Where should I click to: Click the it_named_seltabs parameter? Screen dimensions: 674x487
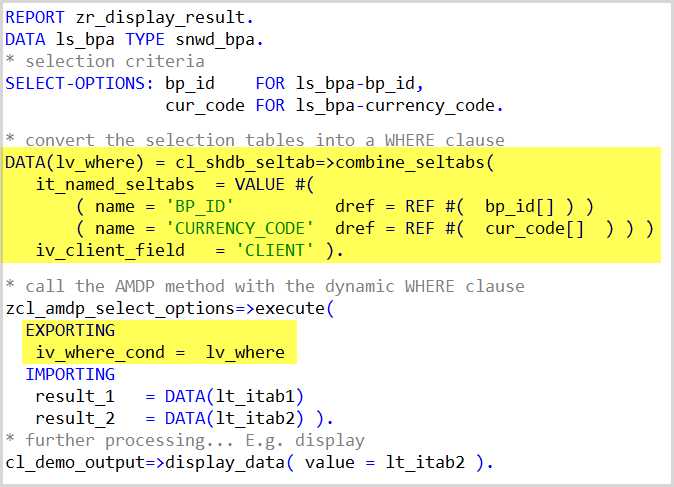115,185
